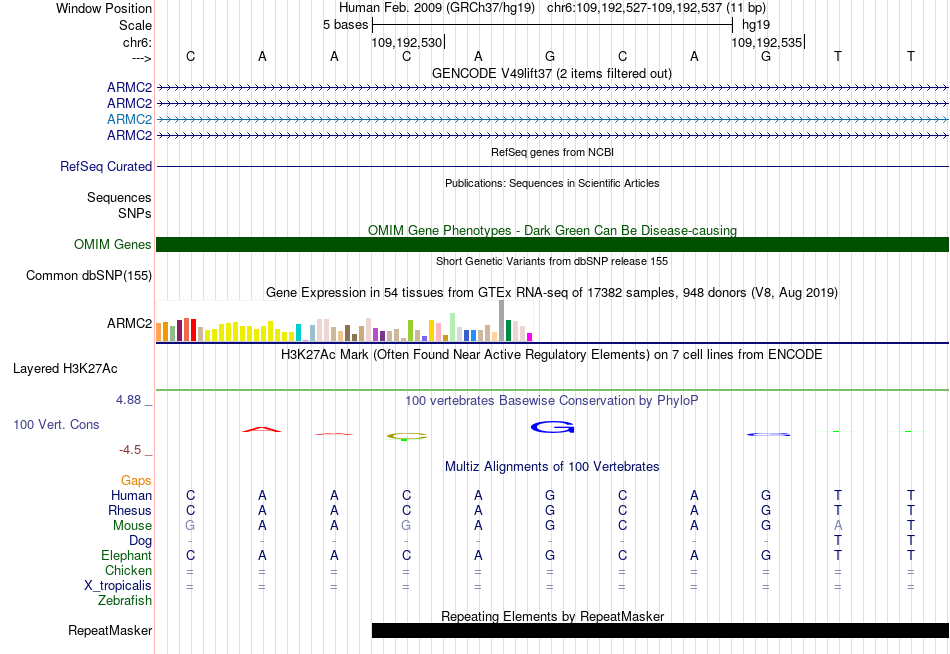This screenshot has width=950, height=654.
Task: Open Publications Sequences in Scientific Articles title
Action: [552, 183]
